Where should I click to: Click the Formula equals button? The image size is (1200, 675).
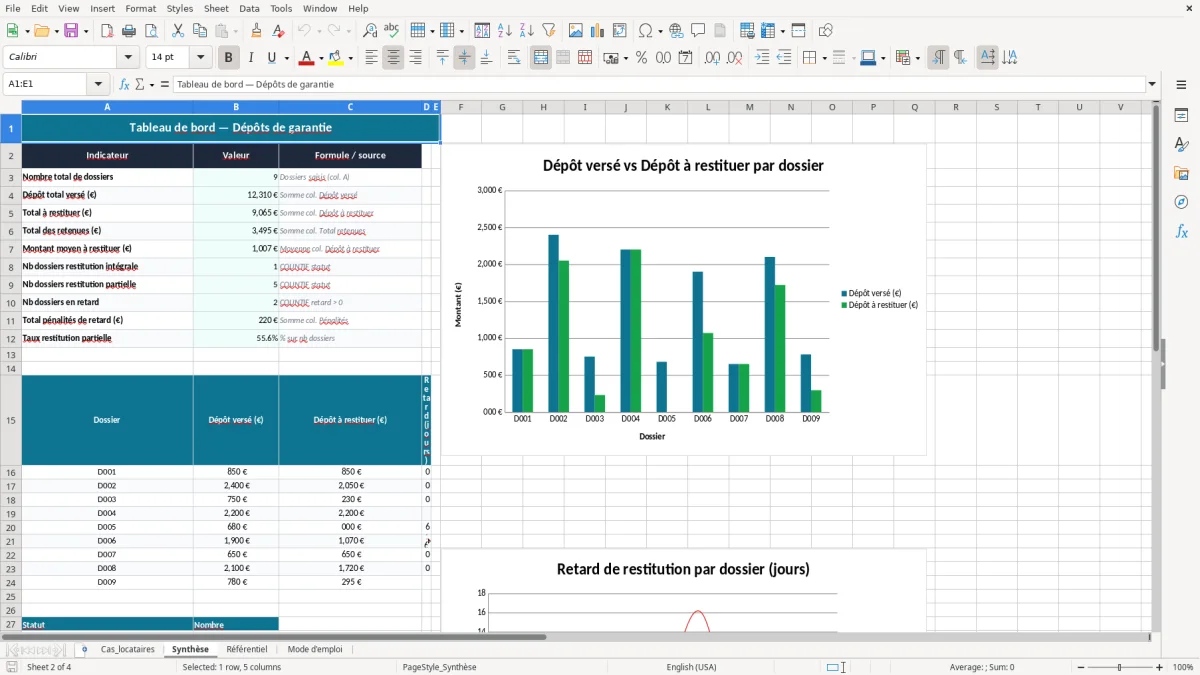coord(165,85)
